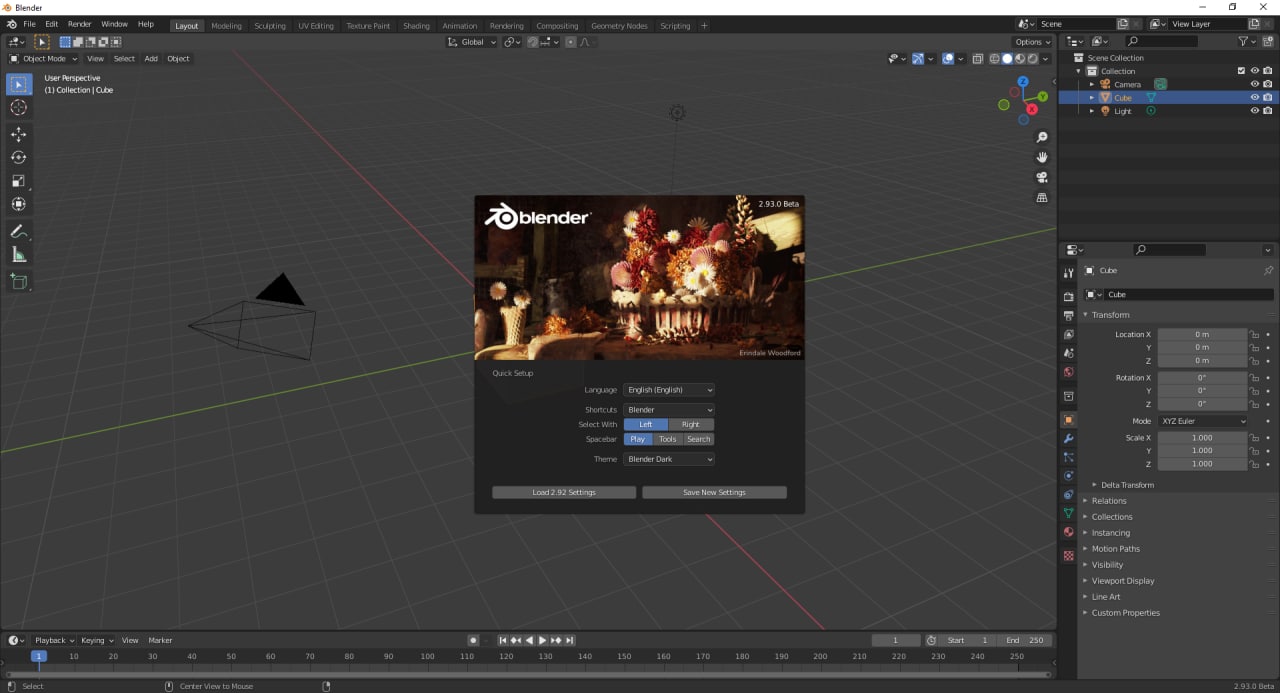1280x693 pixels.
Task: Open the File menu
Action: (29, 24)
